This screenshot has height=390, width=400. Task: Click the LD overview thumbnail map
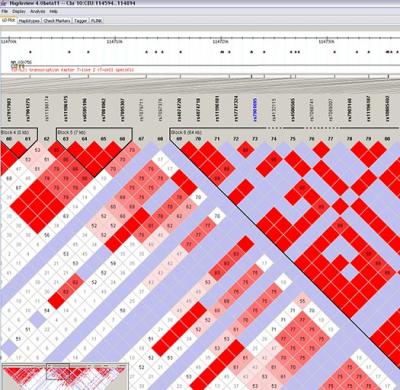65,377
